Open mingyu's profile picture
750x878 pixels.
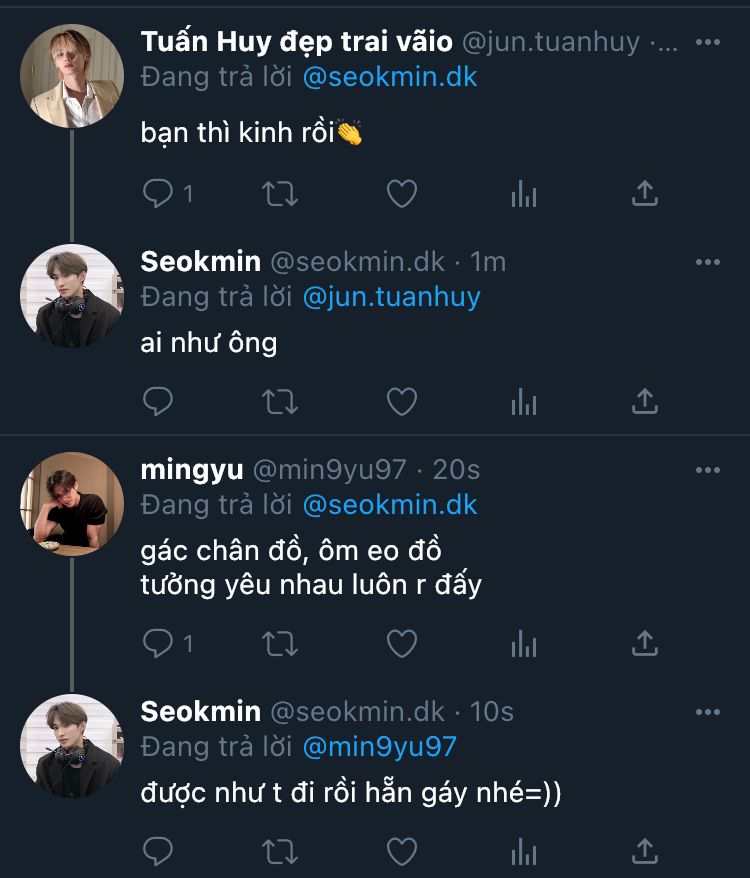(72, 503)
